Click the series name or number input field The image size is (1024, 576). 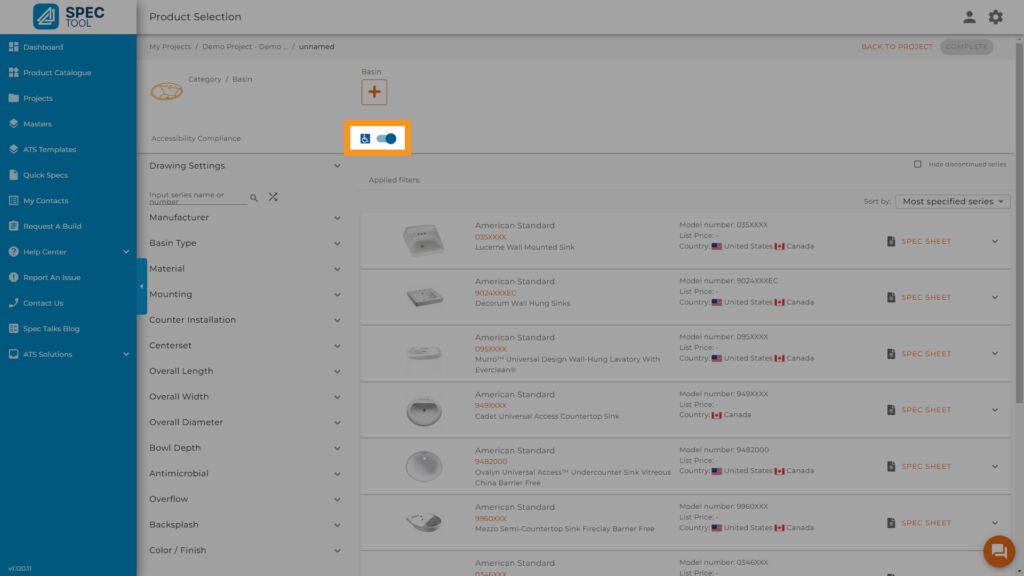(196, 198)
